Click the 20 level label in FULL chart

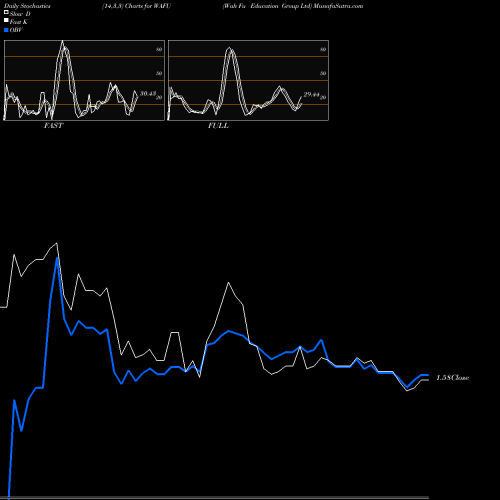(323, 97)
